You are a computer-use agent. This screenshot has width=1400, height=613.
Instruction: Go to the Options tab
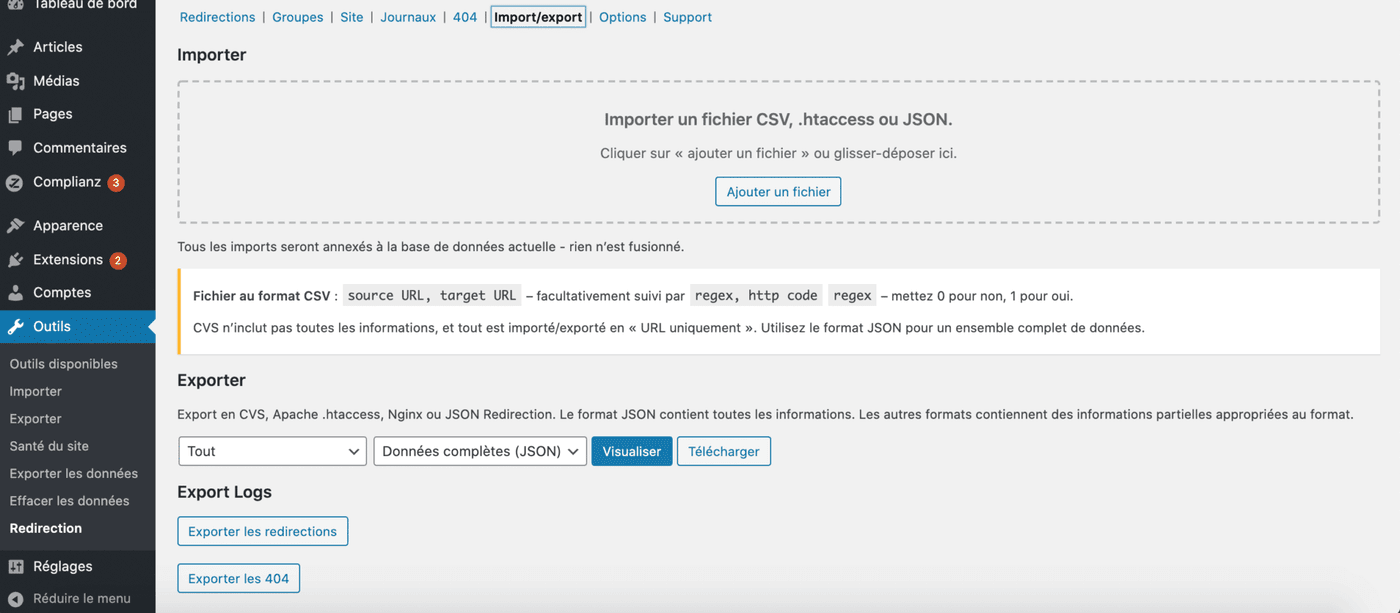623,17
